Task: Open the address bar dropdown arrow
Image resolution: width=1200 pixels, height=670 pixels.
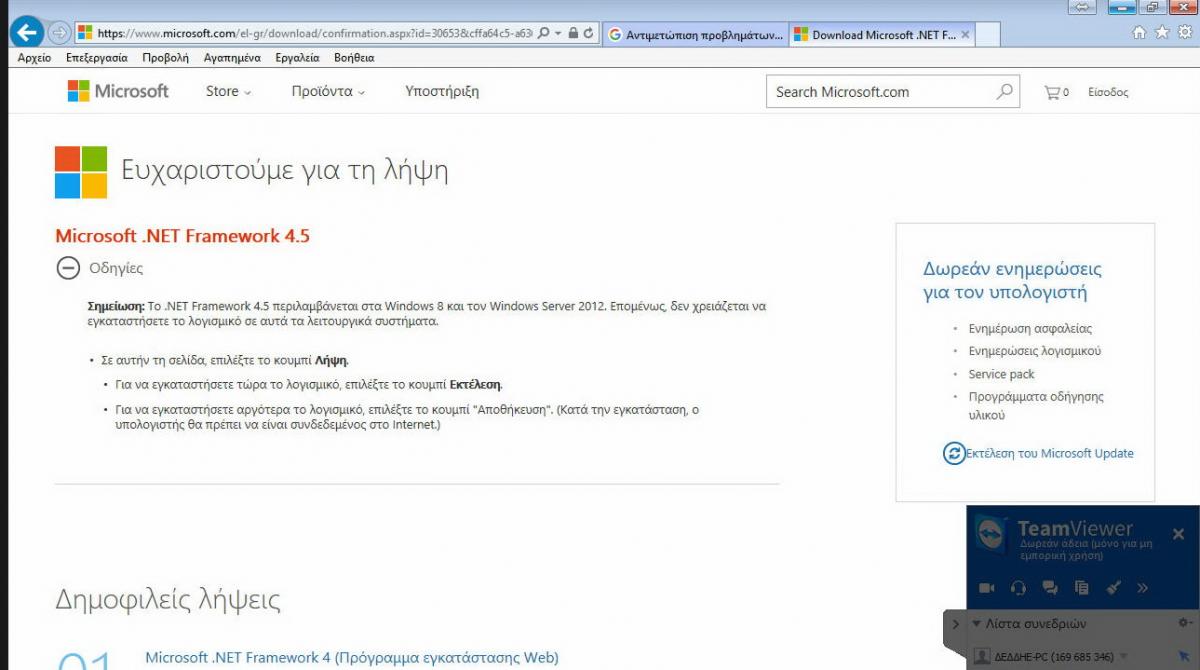Action: [x=557, y=33]
